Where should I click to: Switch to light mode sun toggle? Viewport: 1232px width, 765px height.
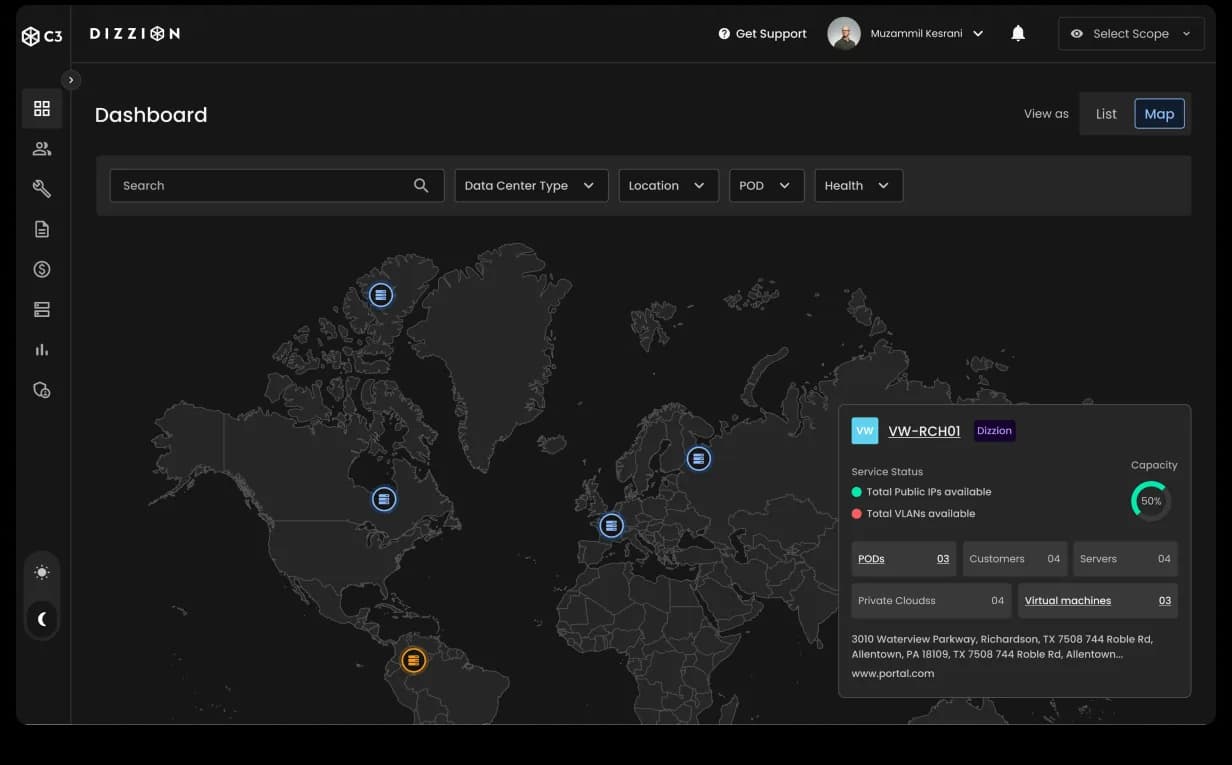[42, 573]
